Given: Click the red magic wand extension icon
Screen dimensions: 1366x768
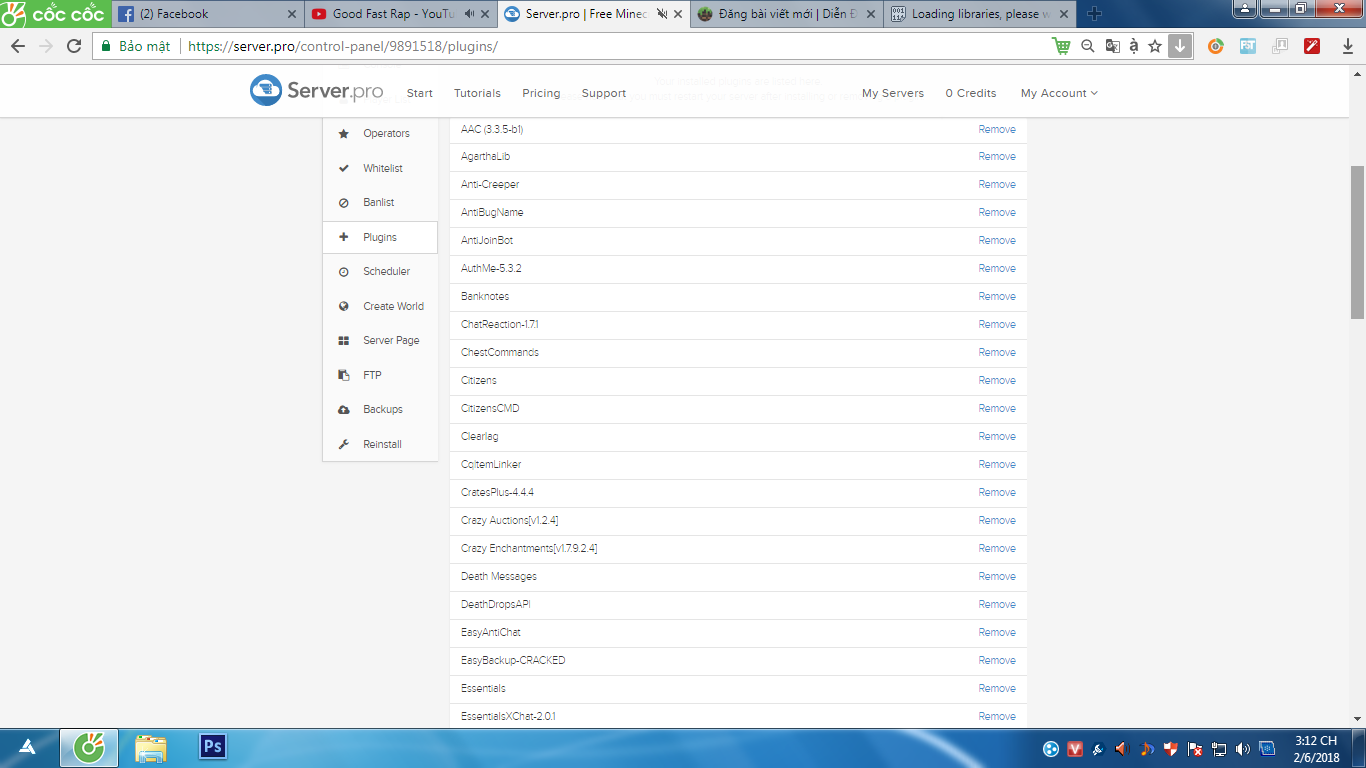Looking at the screenshot, I should click(1312, 46).
